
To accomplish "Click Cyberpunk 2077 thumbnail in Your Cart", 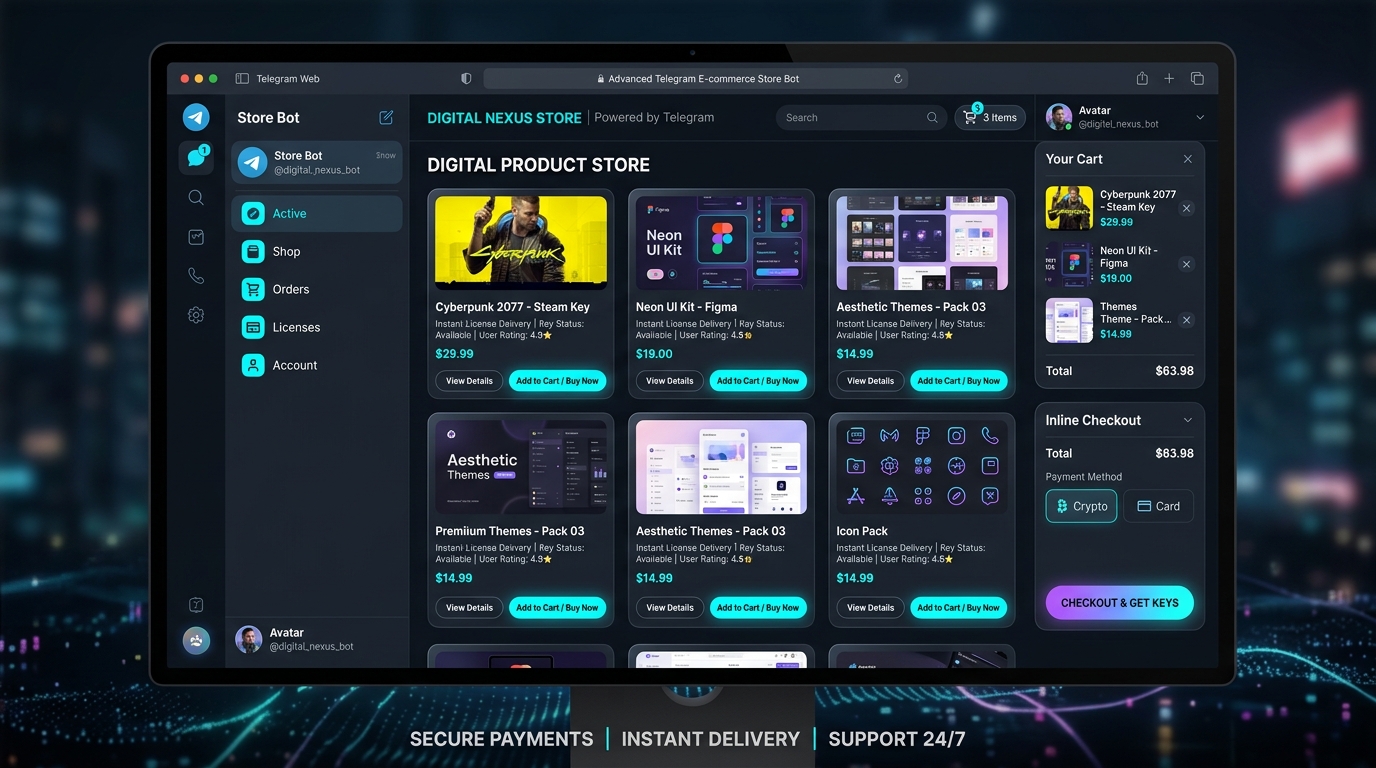I will pyautogui.click(x=1069, y=208).
